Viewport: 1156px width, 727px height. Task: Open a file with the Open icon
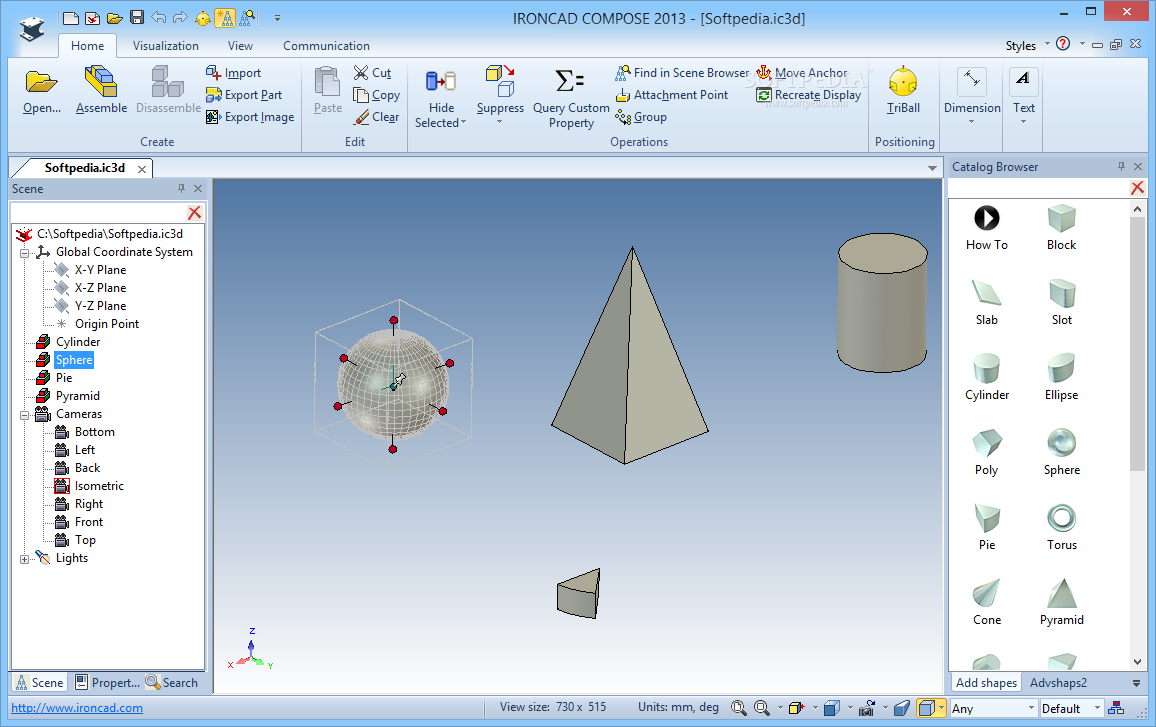pyautogui.click(x=41, y=81)
